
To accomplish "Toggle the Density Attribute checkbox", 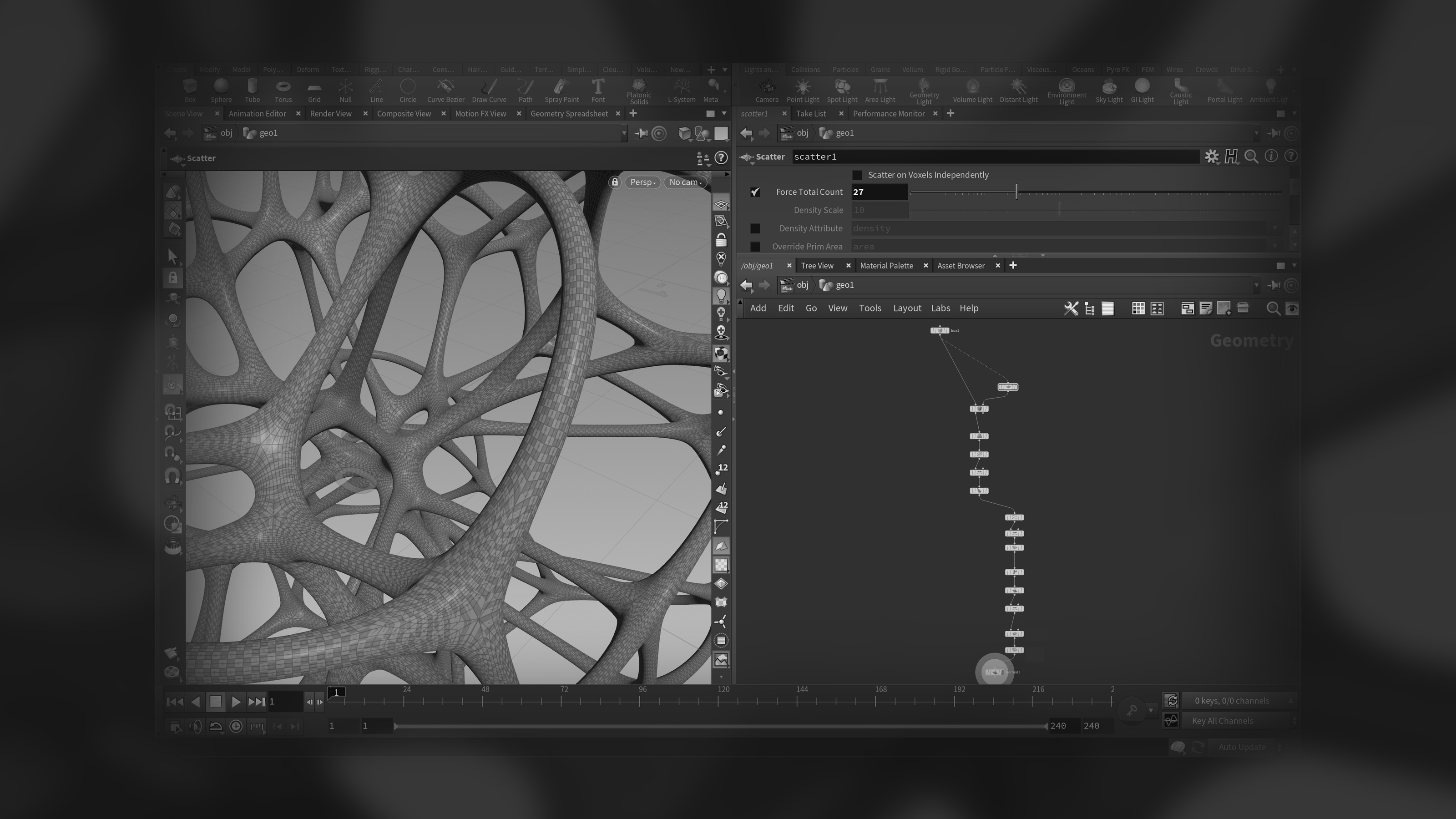I will (x=755, y=228).
